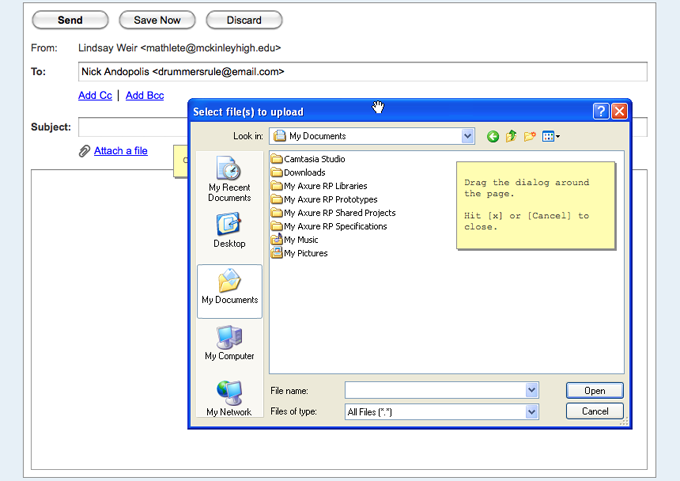Click the paperclip attachment icon
Viewport: 680px width, 481px height.
coord(84,151)
